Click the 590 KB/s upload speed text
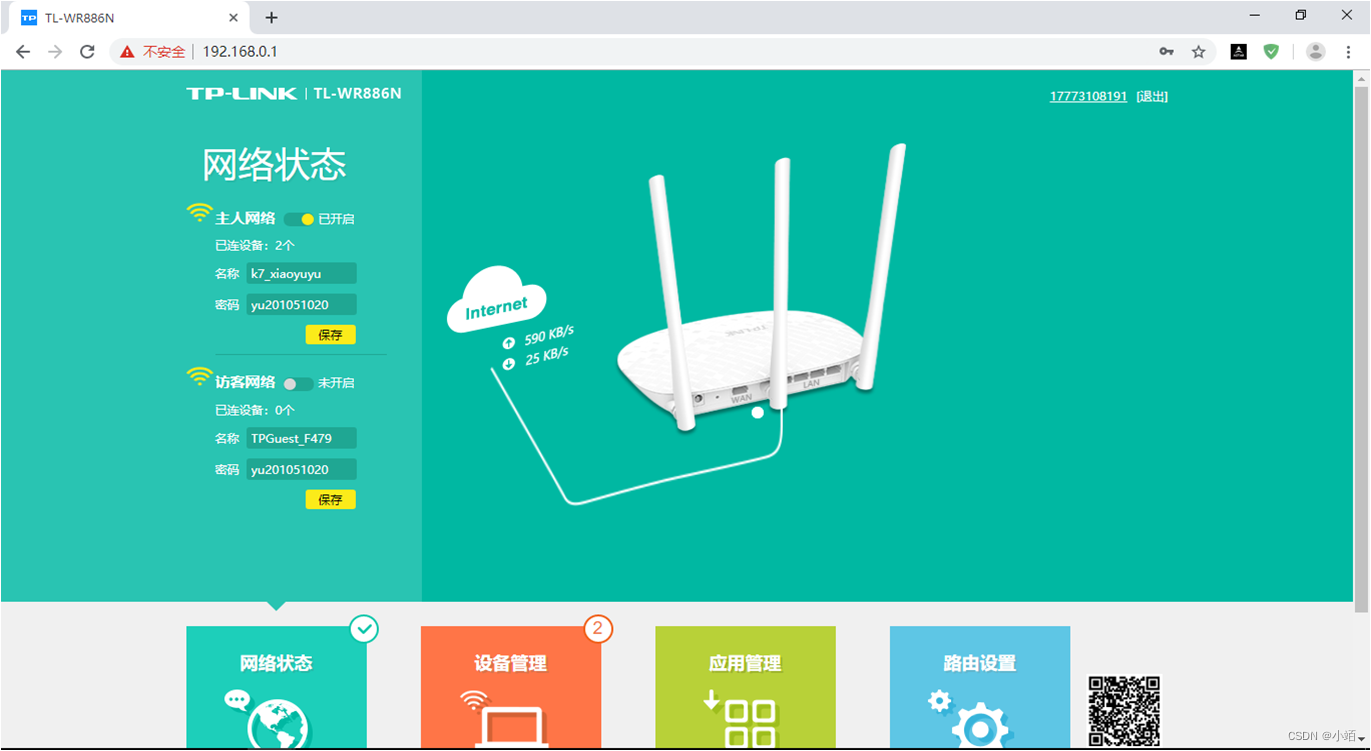 [x=549, y=335]
